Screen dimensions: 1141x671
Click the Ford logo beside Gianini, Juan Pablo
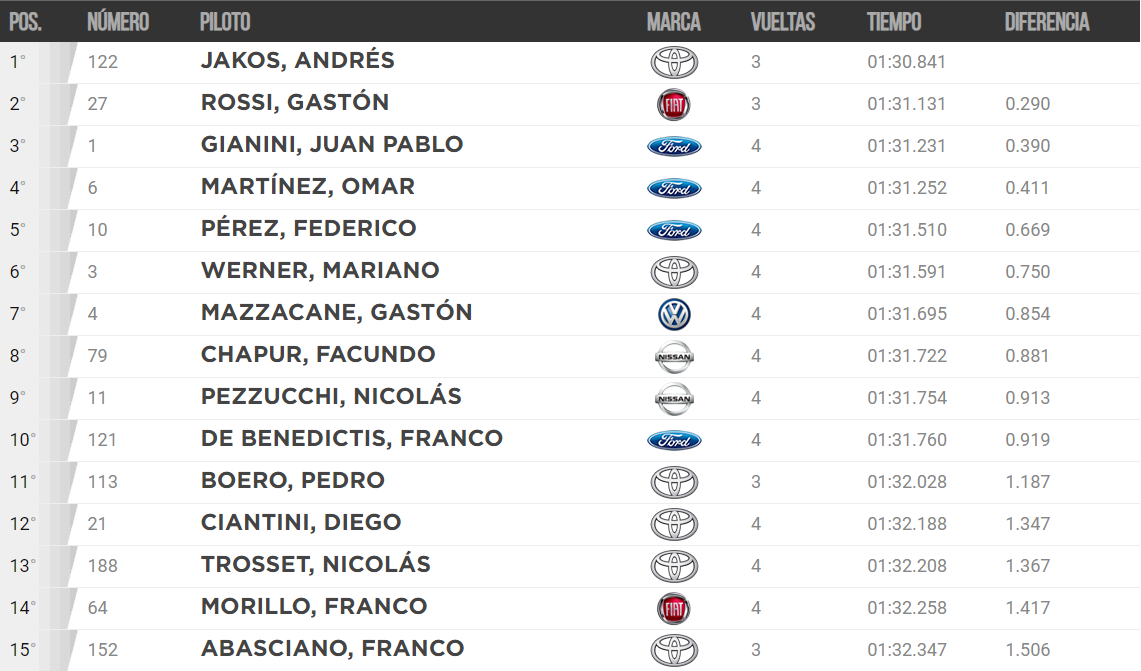[674, 146]
